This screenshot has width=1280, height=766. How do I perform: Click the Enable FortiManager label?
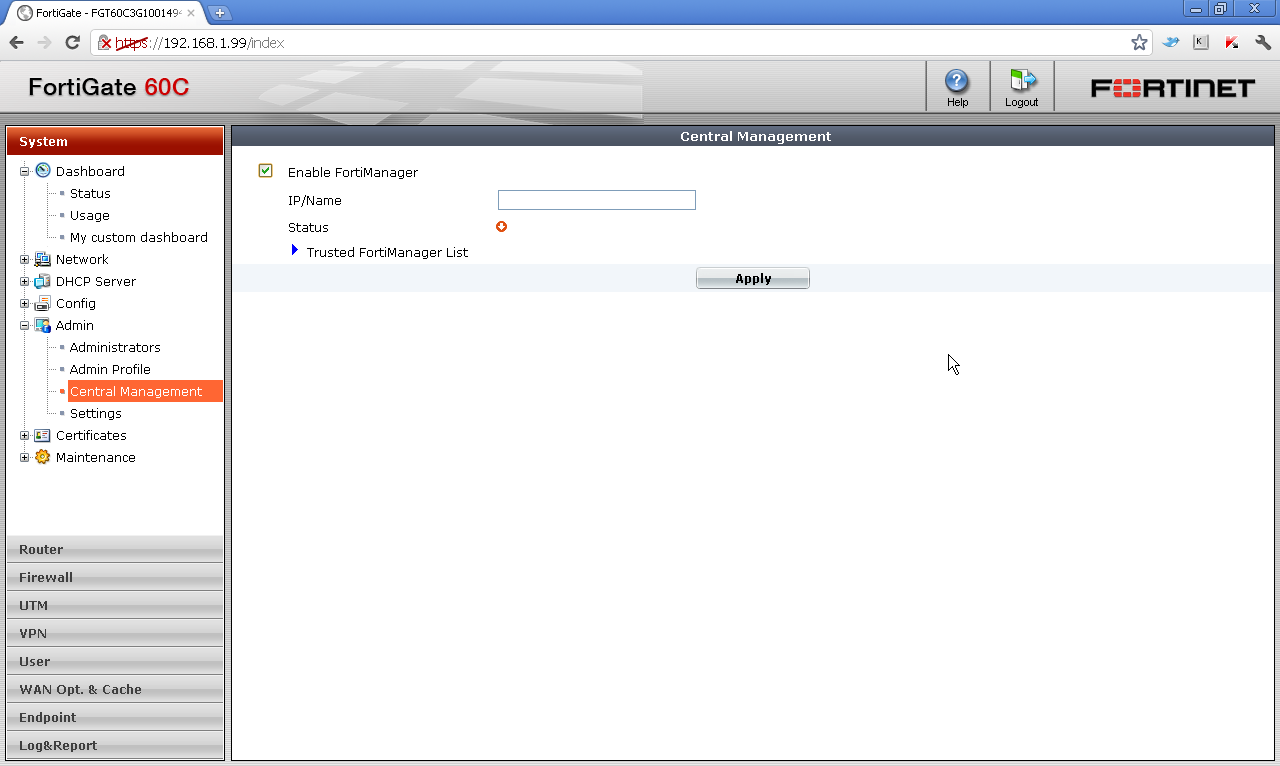tap(353, 172)
